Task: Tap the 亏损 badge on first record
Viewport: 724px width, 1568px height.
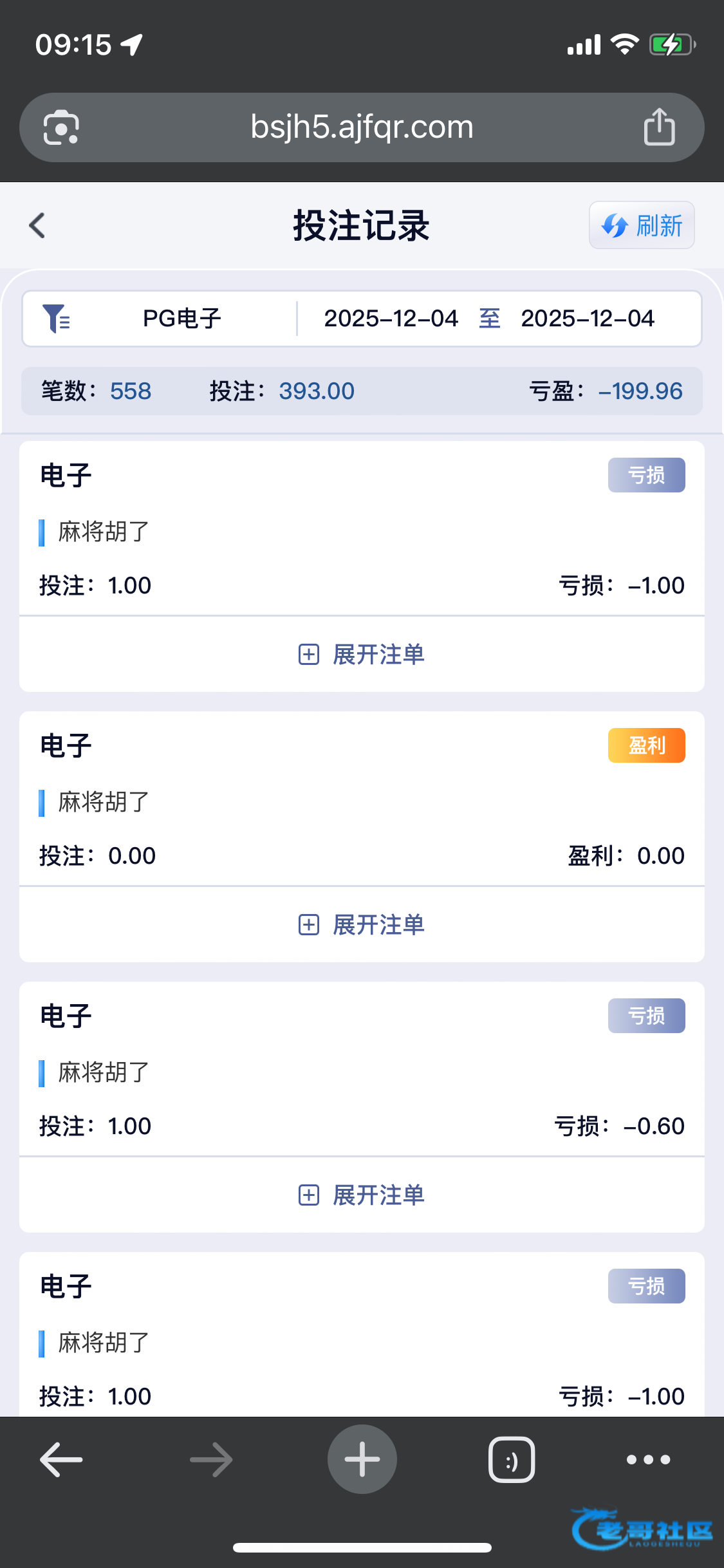Action: 646,475
